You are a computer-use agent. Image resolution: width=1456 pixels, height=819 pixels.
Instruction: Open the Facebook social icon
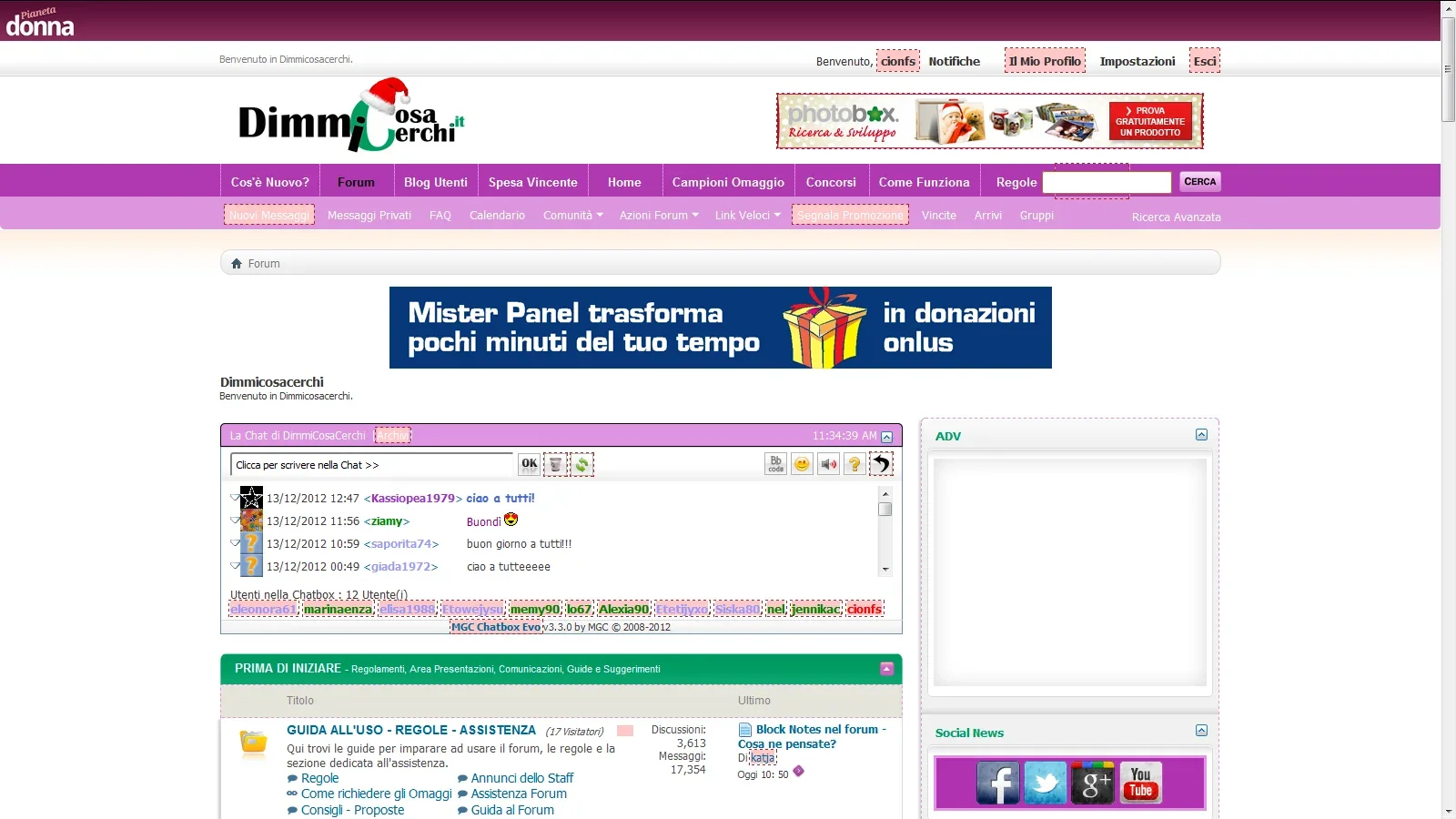click(x=998, y=783)
